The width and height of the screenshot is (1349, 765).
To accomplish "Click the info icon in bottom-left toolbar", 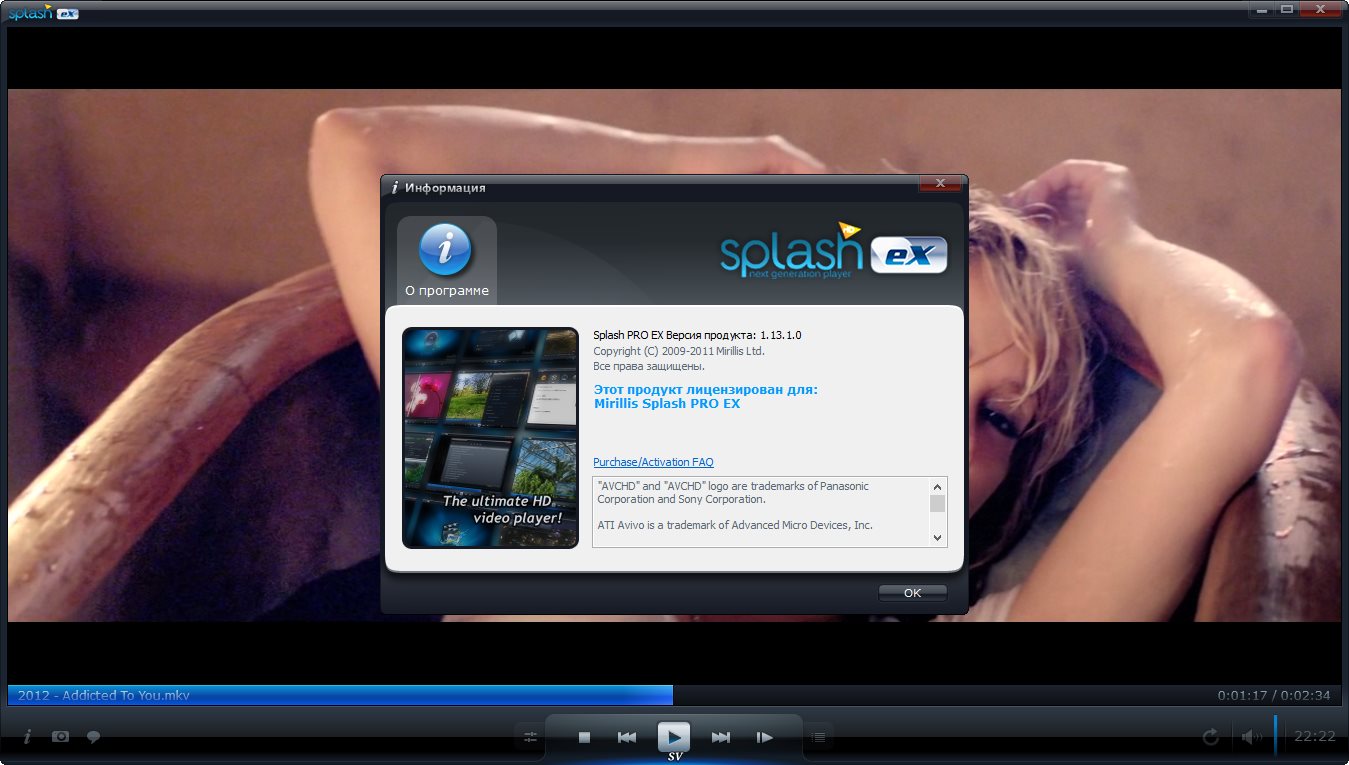I will point(27,737).
